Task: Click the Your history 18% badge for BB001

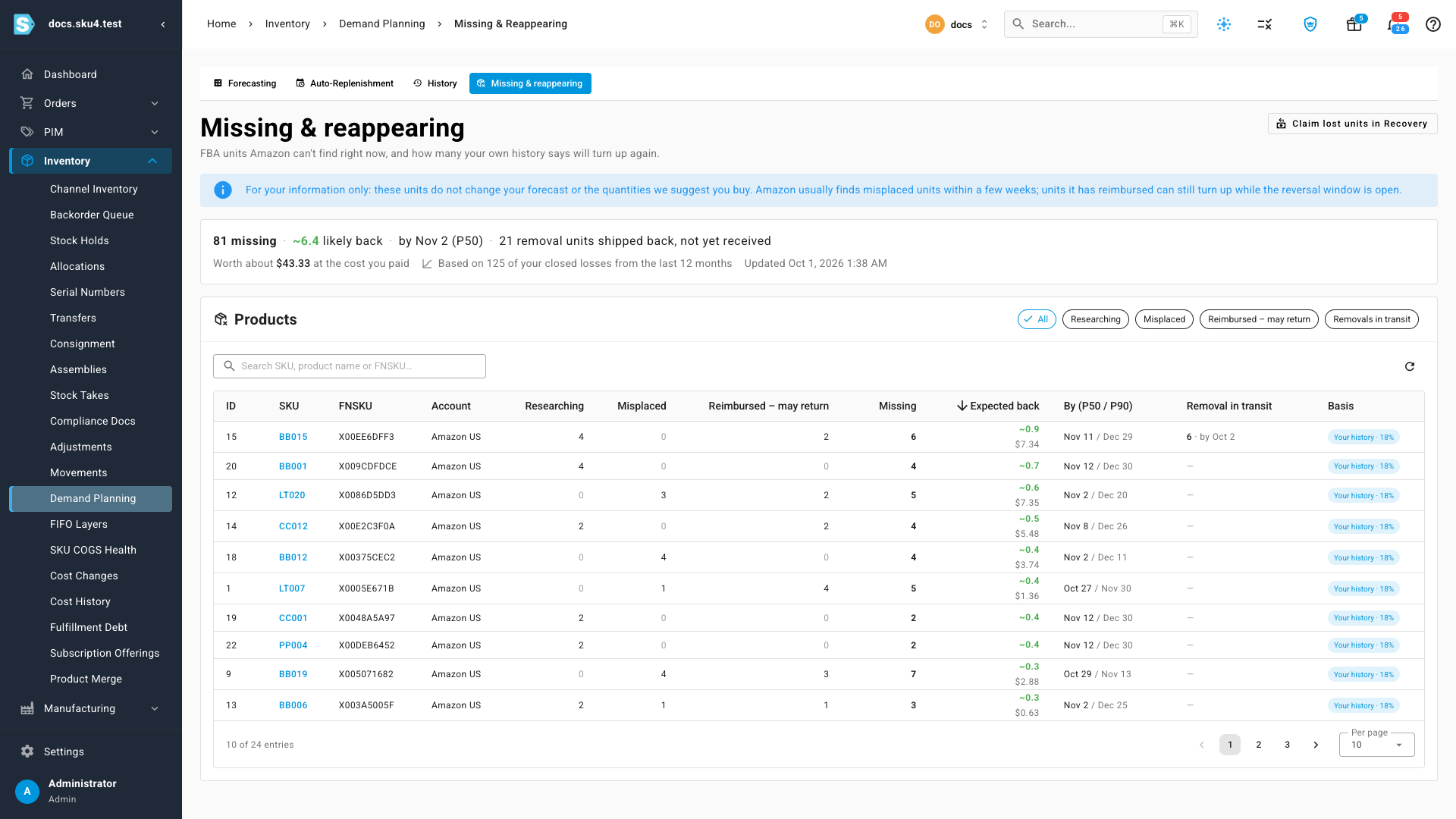Action: click(1363, 466)
